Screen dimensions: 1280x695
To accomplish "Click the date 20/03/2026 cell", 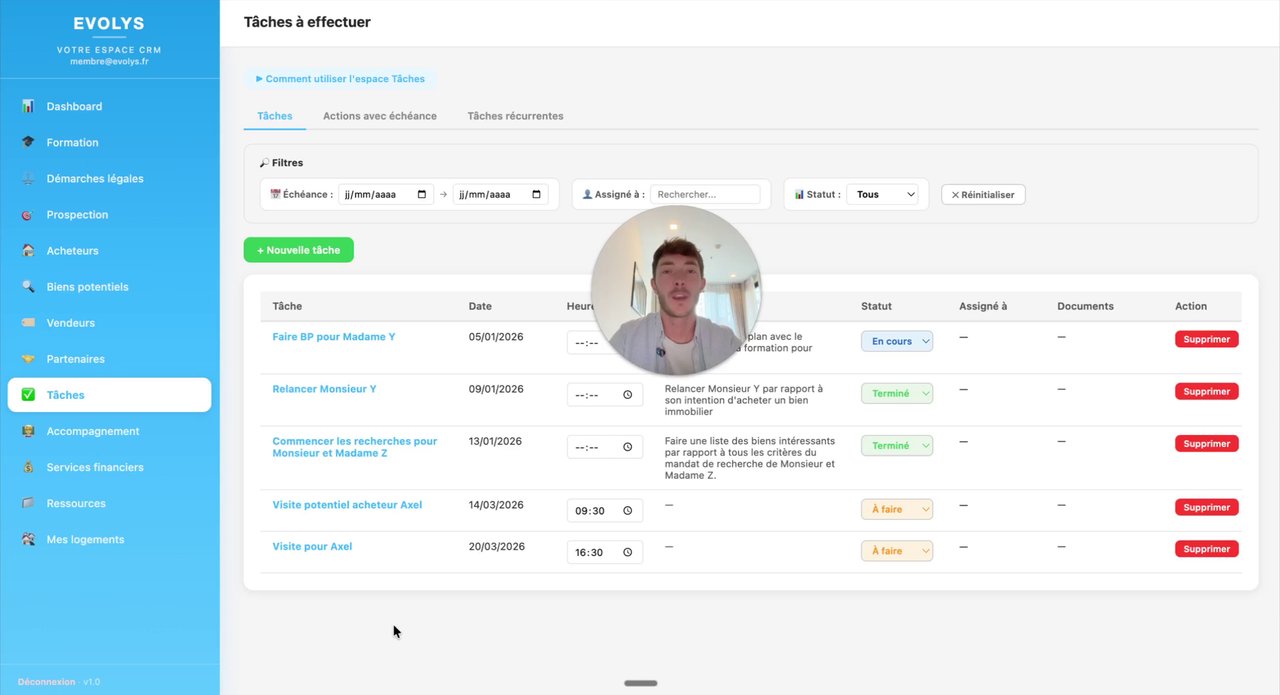I will [496, 547].
